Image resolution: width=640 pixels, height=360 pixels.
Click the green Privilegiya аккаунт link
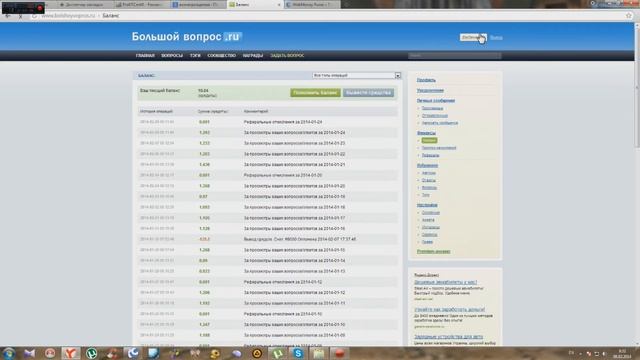click(433, 252)
